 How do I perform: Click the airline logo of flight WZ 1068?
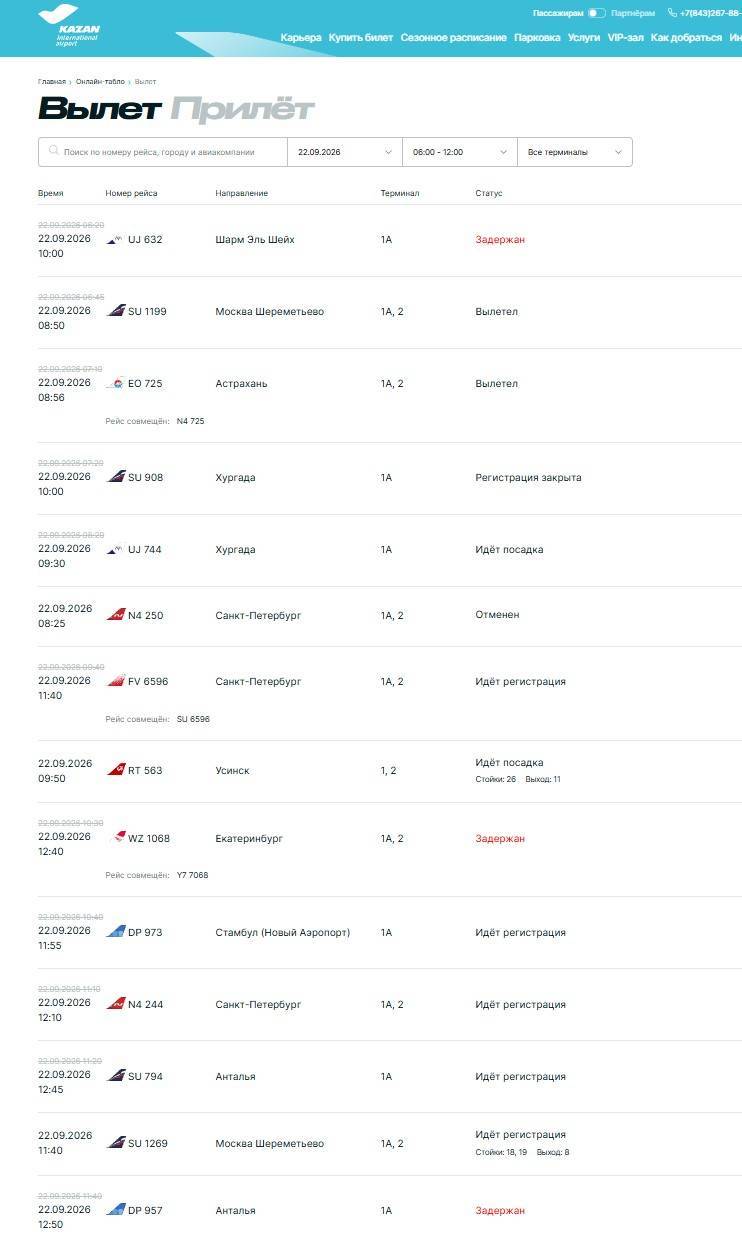[x=119, y=837]
